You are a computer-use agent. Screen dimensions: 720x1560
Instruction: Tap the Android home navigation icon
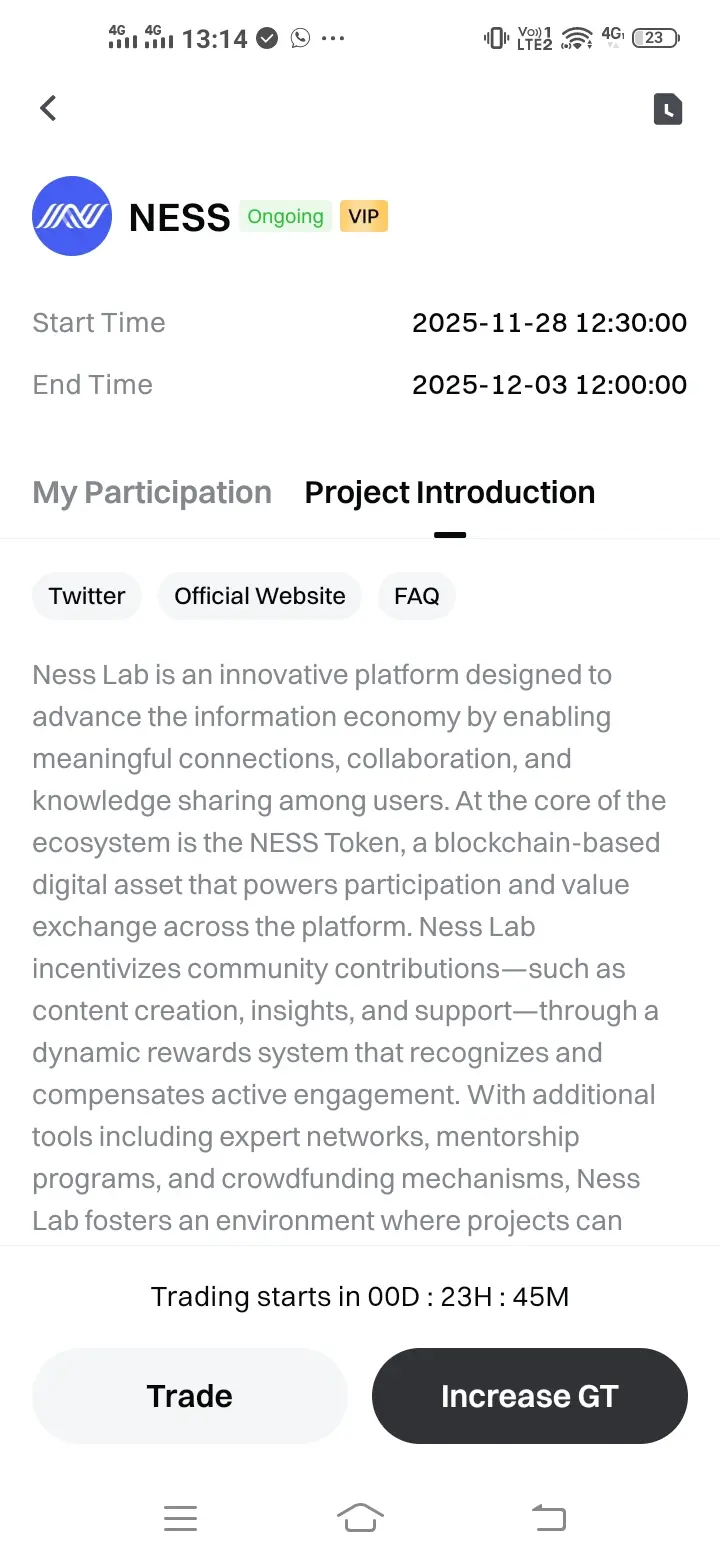pyautogui.click(x=360, y=1518)
